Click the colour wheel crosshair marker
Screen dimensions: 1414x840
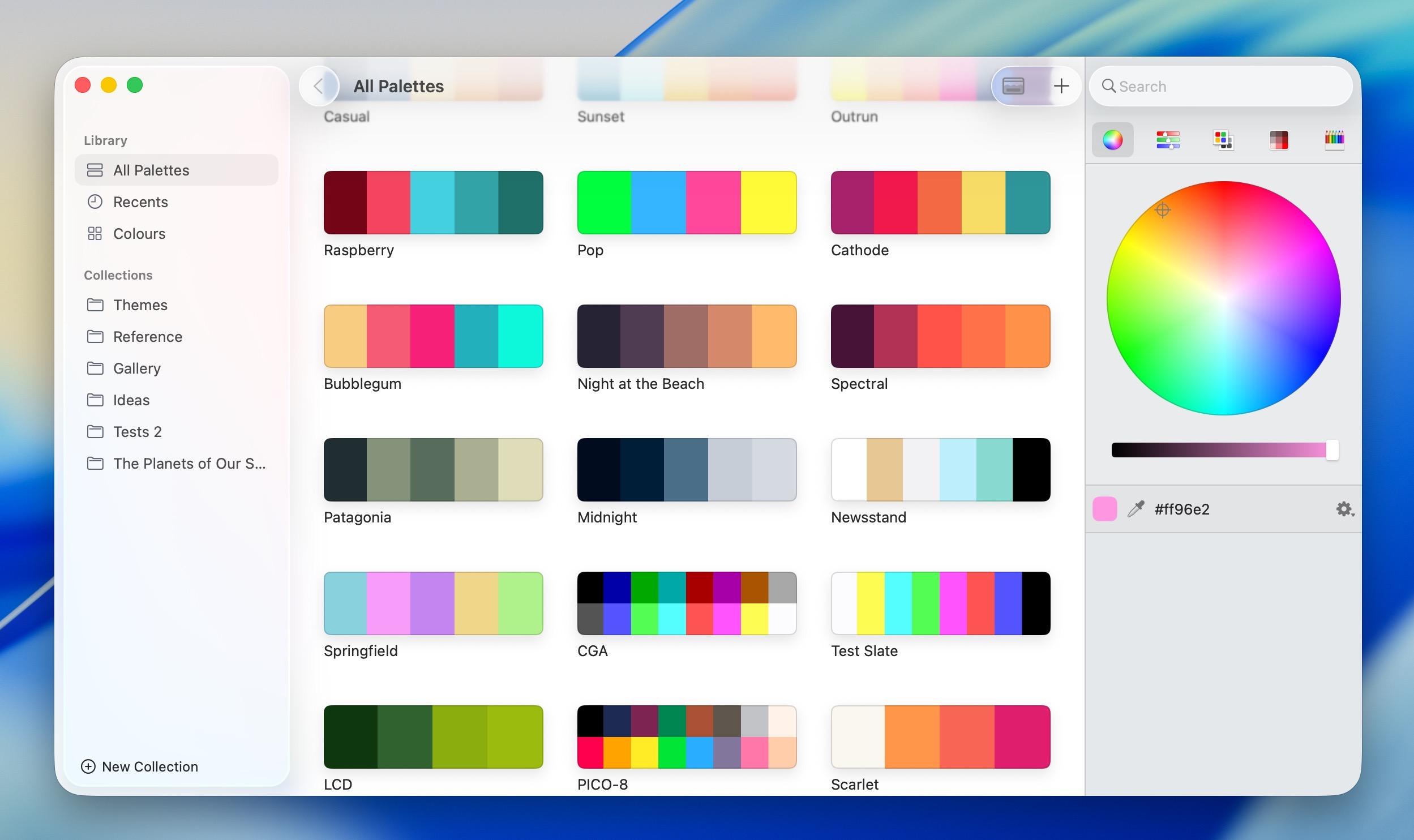point(1162,210)
